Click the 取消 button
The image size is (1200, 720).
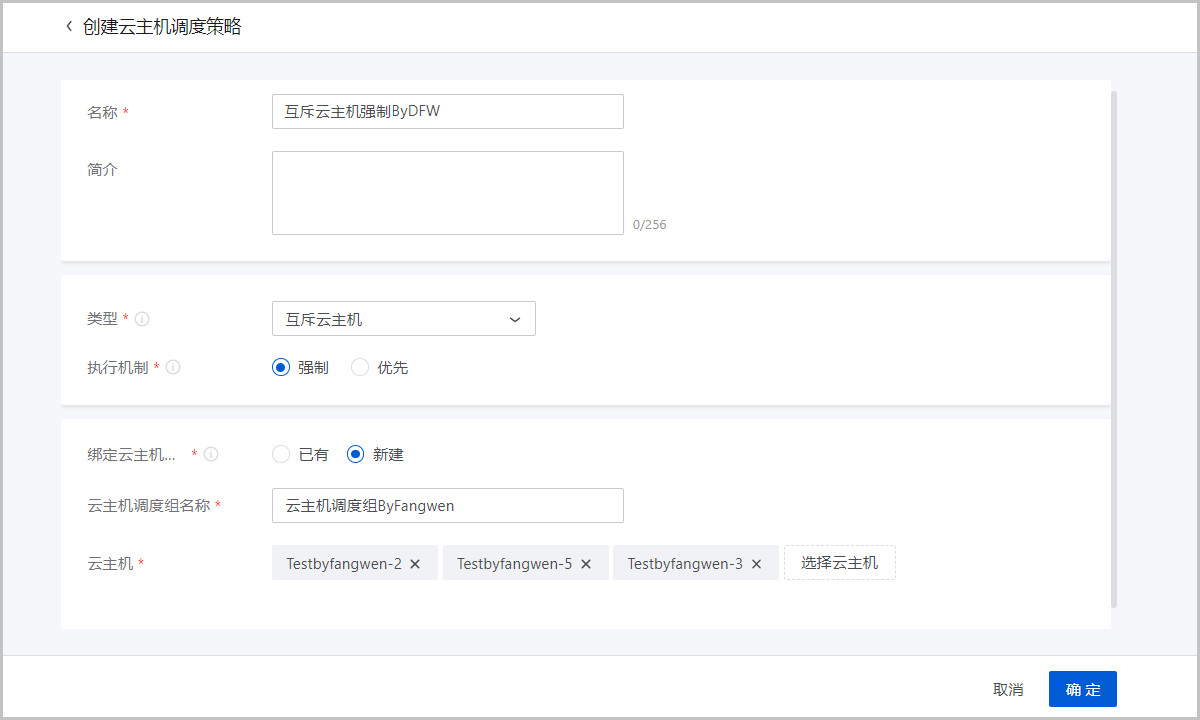[1007, 689]
